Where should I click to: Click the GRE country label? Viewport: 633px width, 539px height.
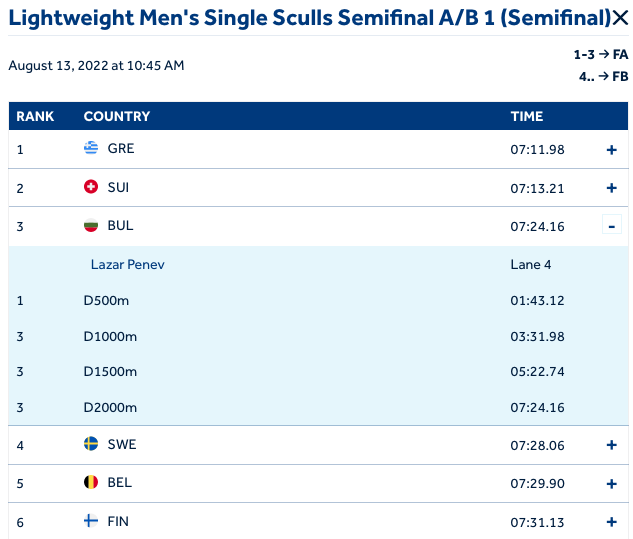pos(120,148)
